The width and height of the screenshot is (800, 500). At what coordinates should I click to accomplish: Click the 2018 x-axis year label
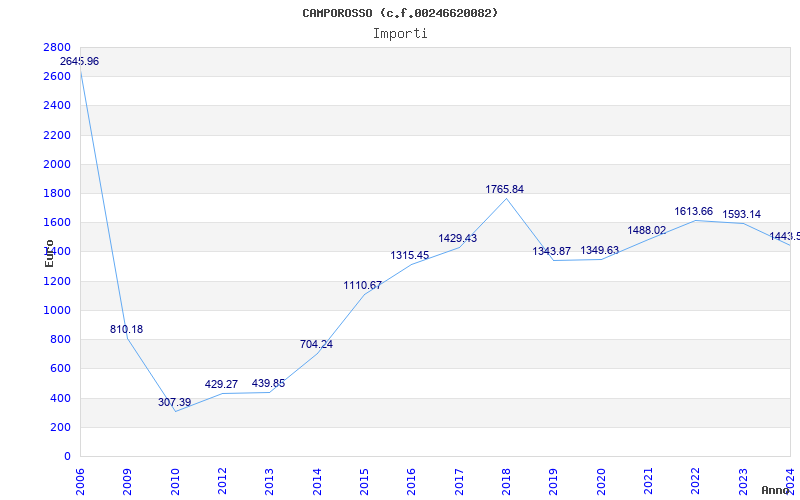[506, 478]
